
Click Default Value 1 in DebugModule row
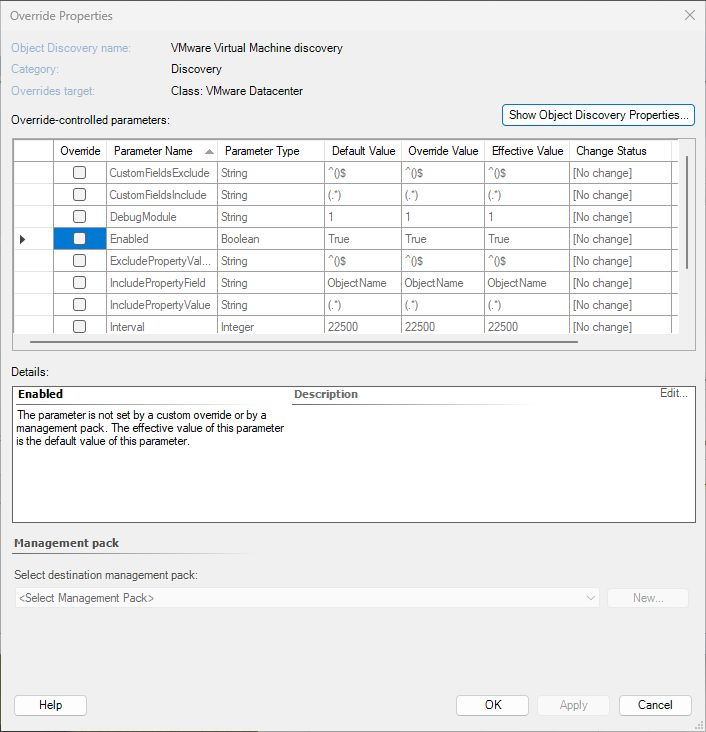(x=363, y=217)
